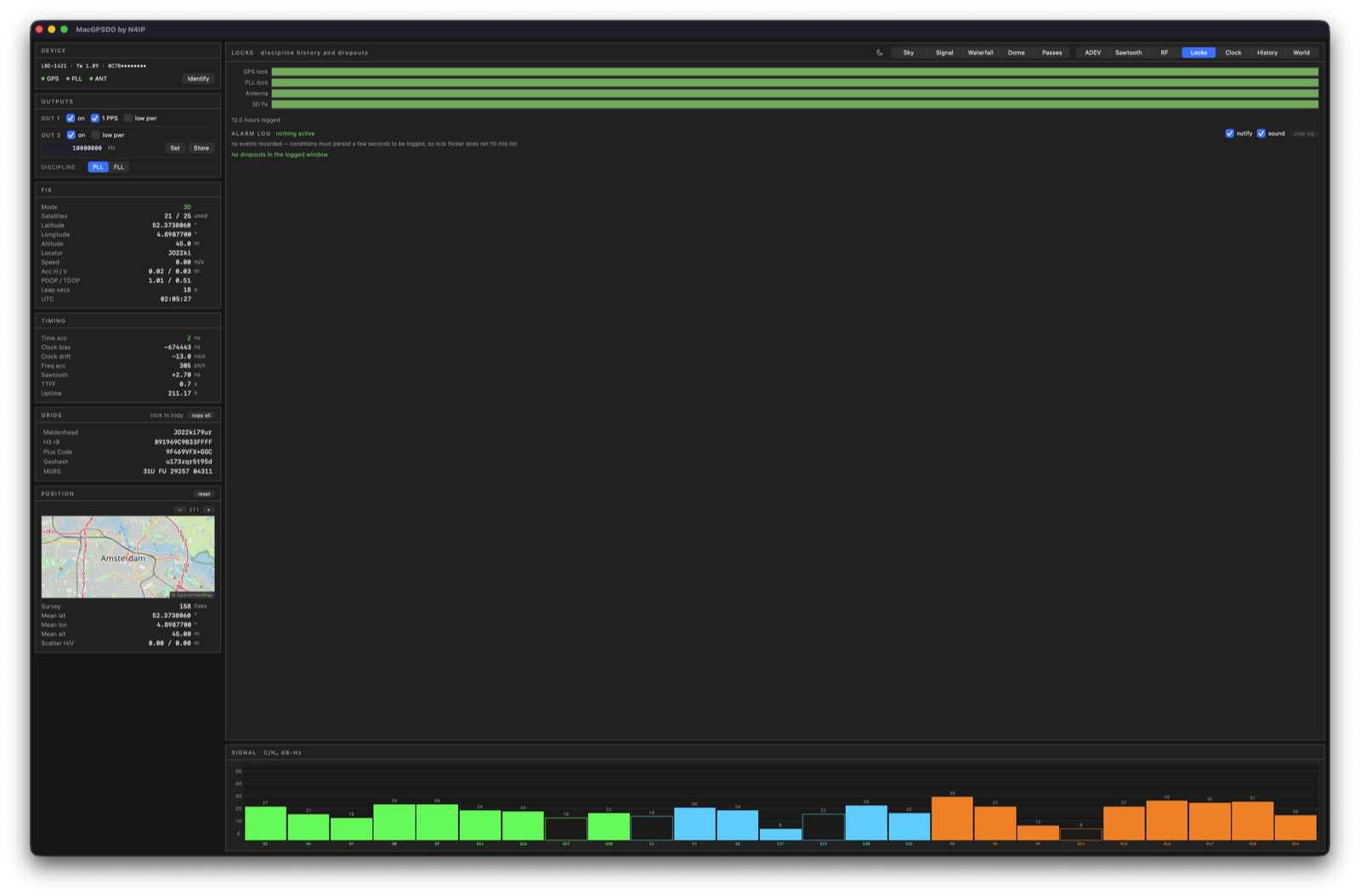Click the Identify button

tap(198, 78)
